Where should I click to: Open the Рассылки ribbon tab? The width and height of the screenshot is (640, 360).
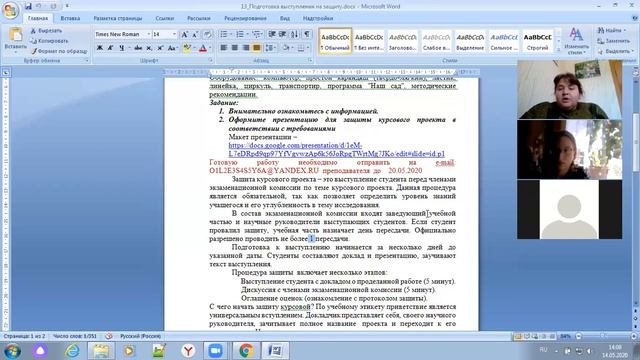pyautogui.click(x=199, y=18)
